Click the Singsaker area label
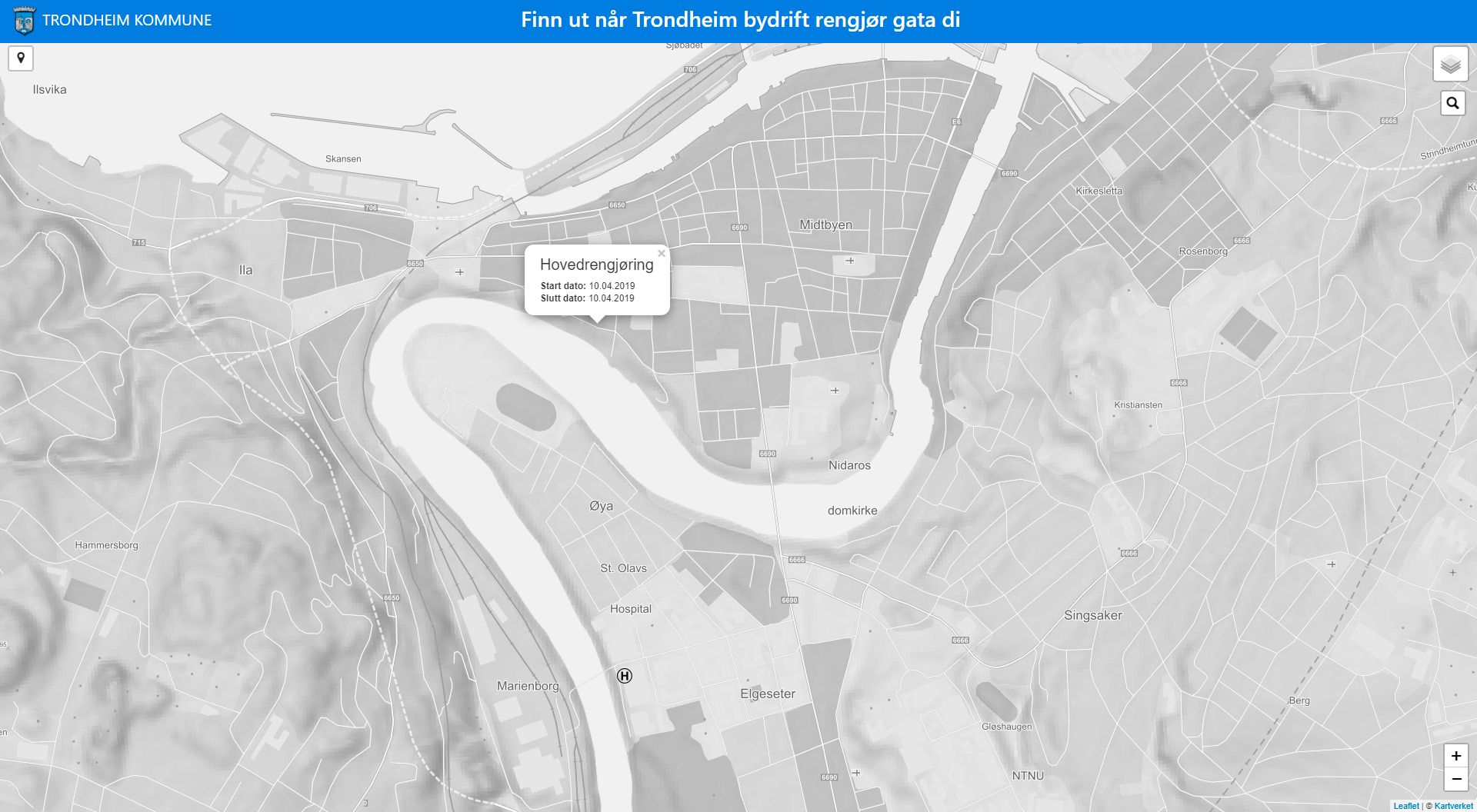The image size is (1477, 812). (x=1093, y=615)
